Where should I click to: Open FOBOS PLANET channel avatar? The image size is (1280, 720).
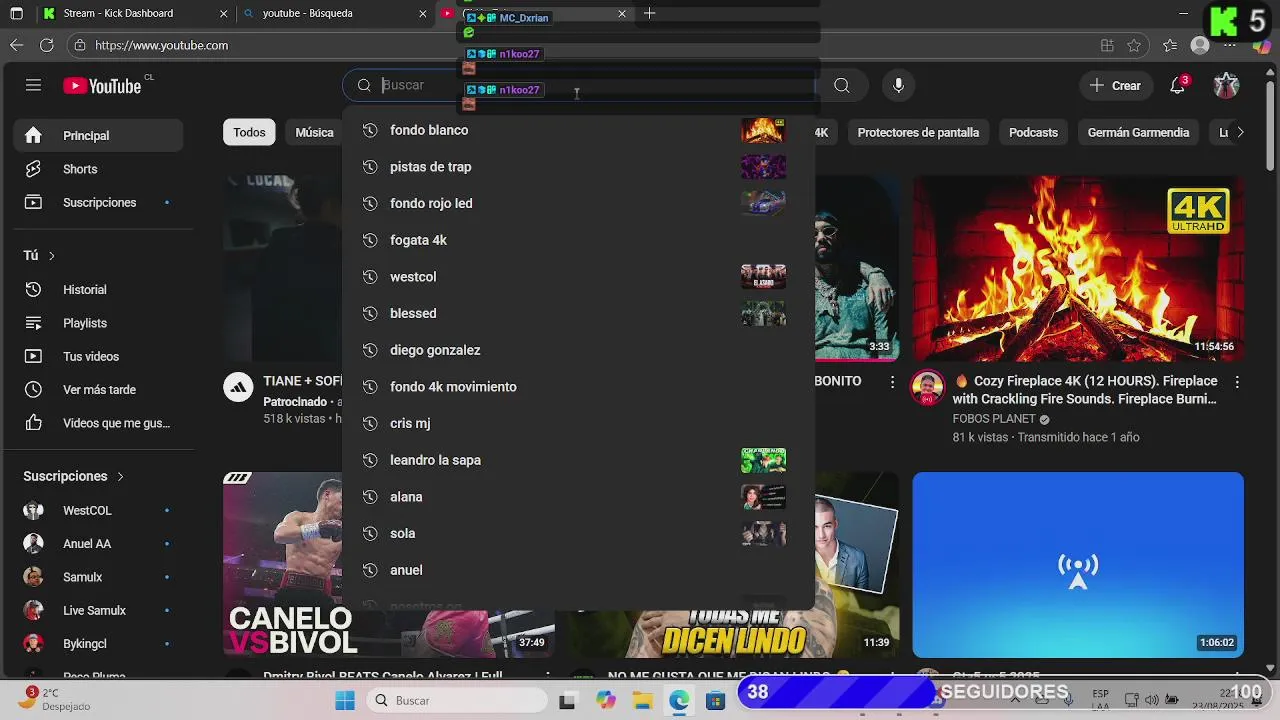coord(928,388)
